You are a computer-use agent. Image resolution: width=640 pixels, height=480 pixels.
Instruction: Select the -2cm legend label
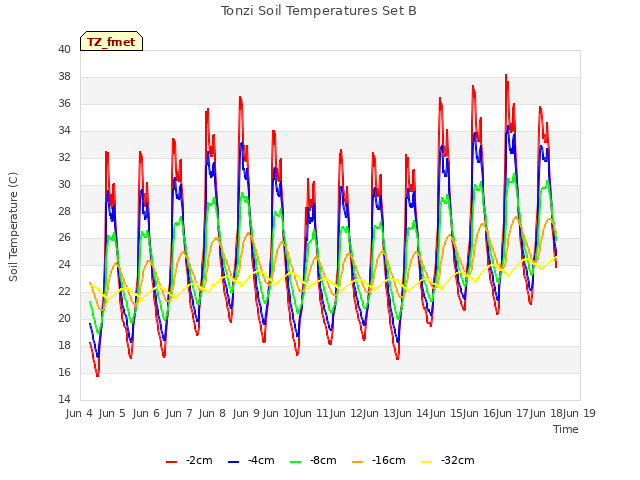coord(199,461)
